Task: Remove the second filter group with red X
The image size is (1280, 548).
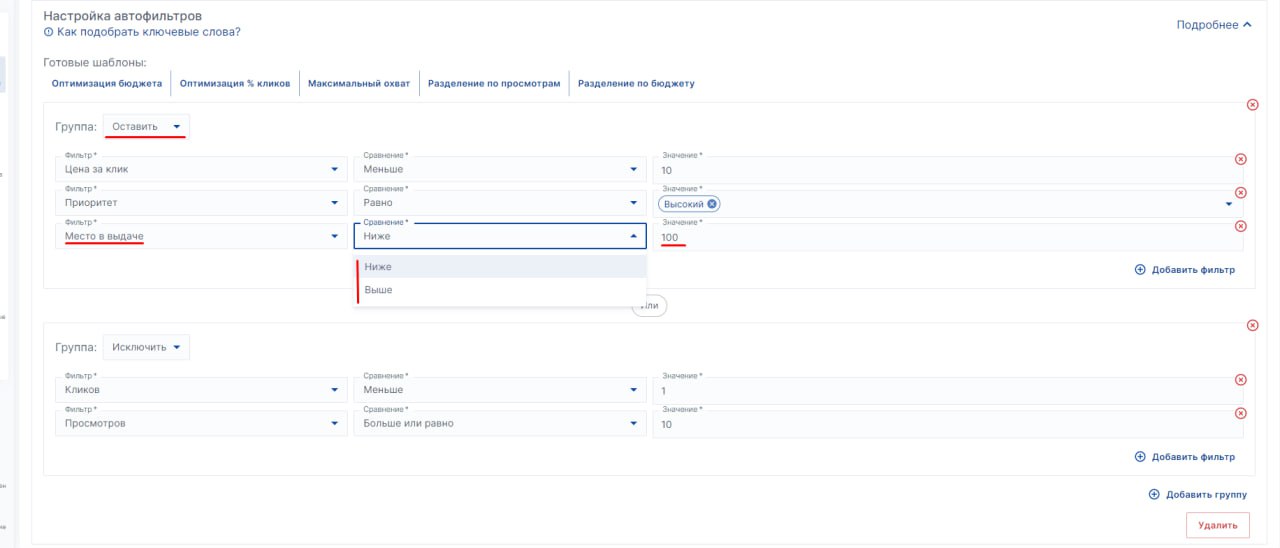Action: [x=1252, y=325]
